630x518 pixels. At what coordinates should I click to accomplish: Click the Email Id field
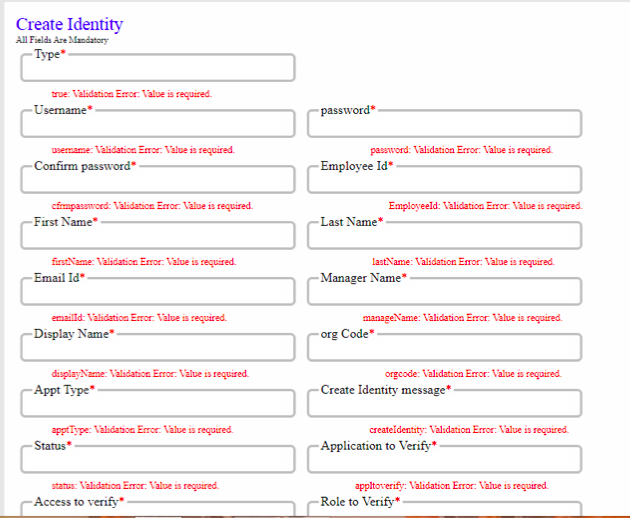coord(158,291)
